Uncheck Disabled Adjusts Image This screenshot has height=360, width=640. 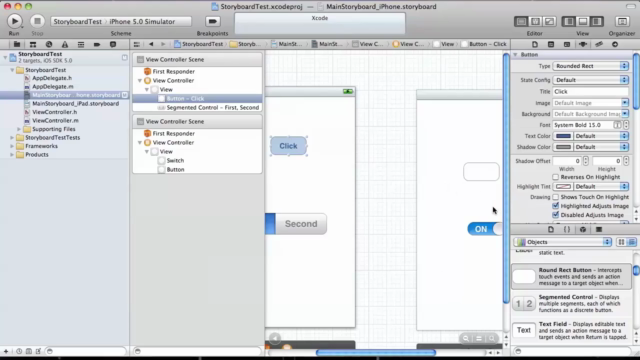[556, 215]
